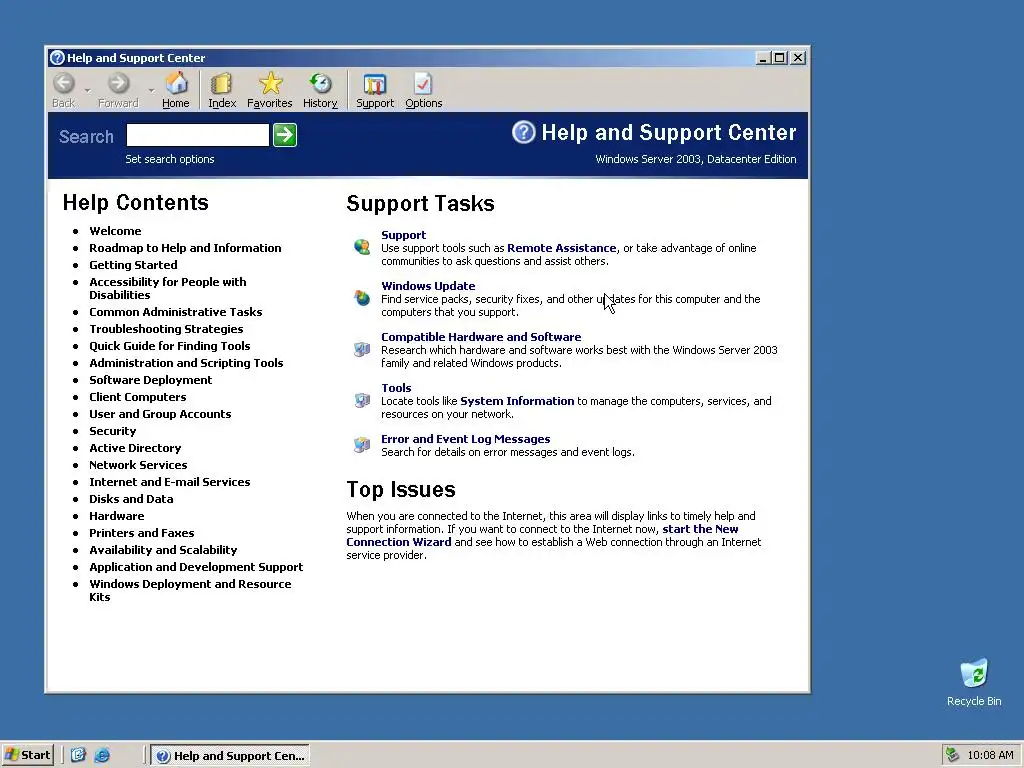Open Error and Event Log Messages

coord(466,438)
